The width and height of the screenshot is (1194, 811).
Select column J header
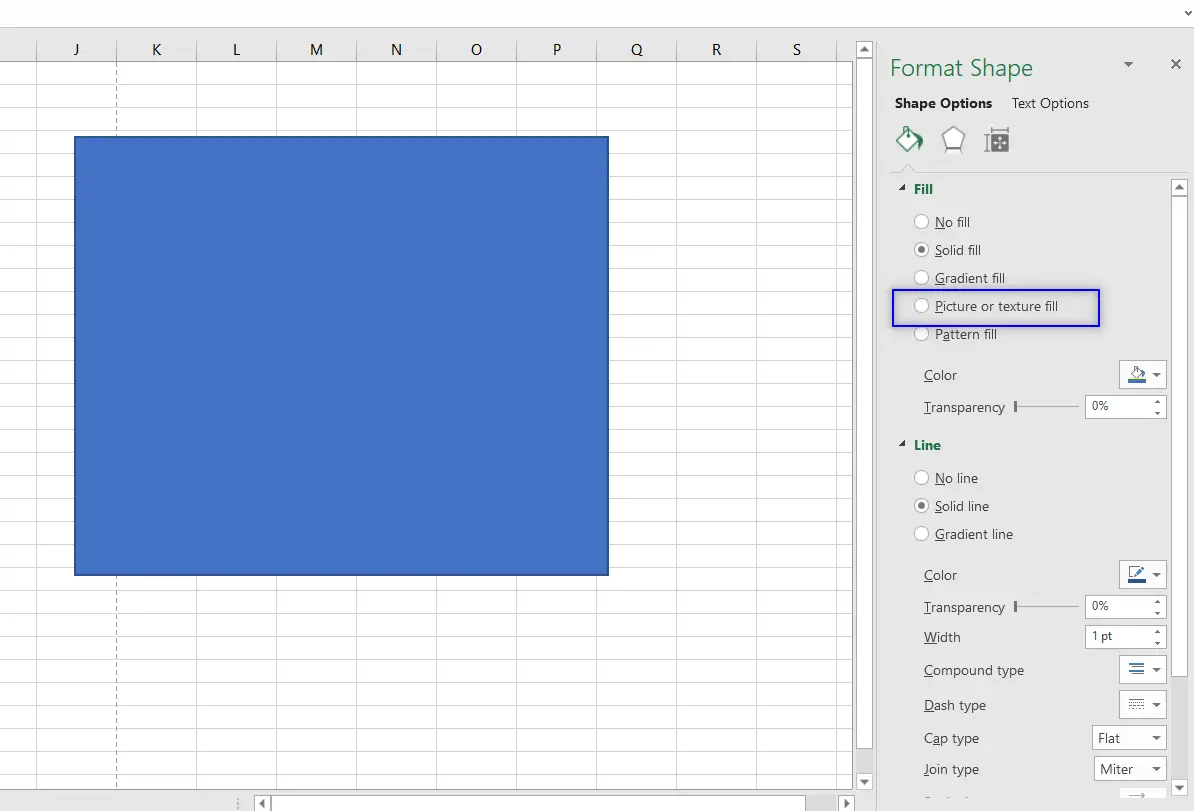tap(76, 50)
